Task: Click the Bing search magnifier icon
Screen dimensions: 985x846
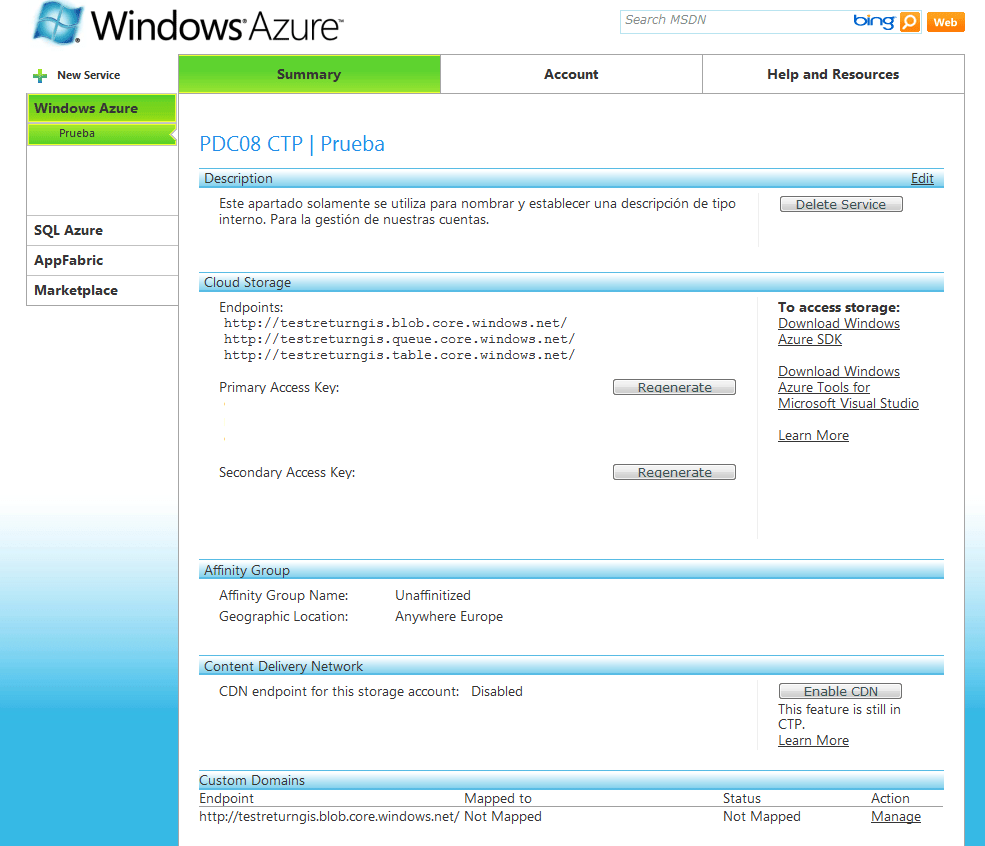Action: pyautogui.click(x=910, y=22)
